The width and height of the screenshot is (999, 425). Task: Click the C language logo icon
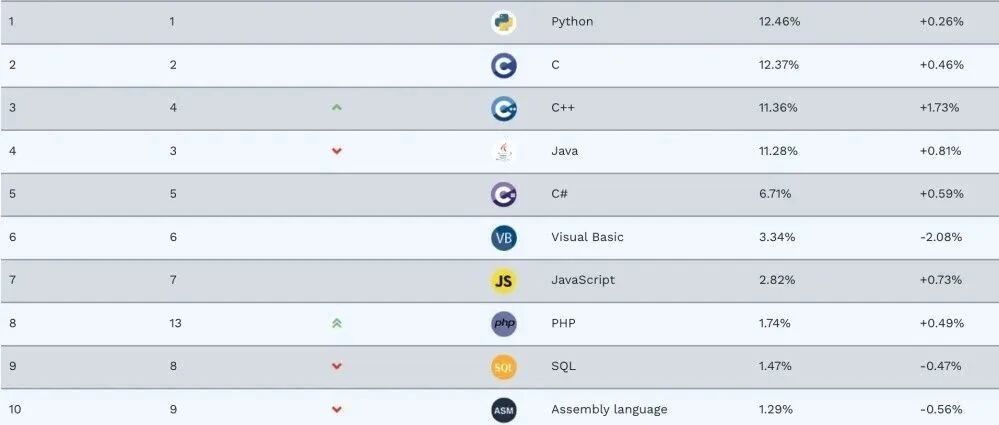pos(503,66)
